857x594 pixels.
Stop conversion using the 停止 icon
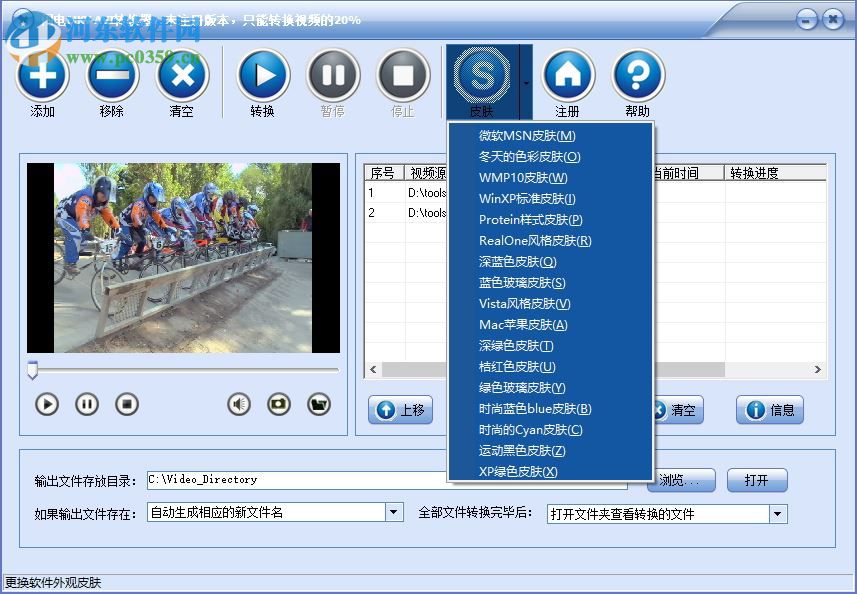402,75
